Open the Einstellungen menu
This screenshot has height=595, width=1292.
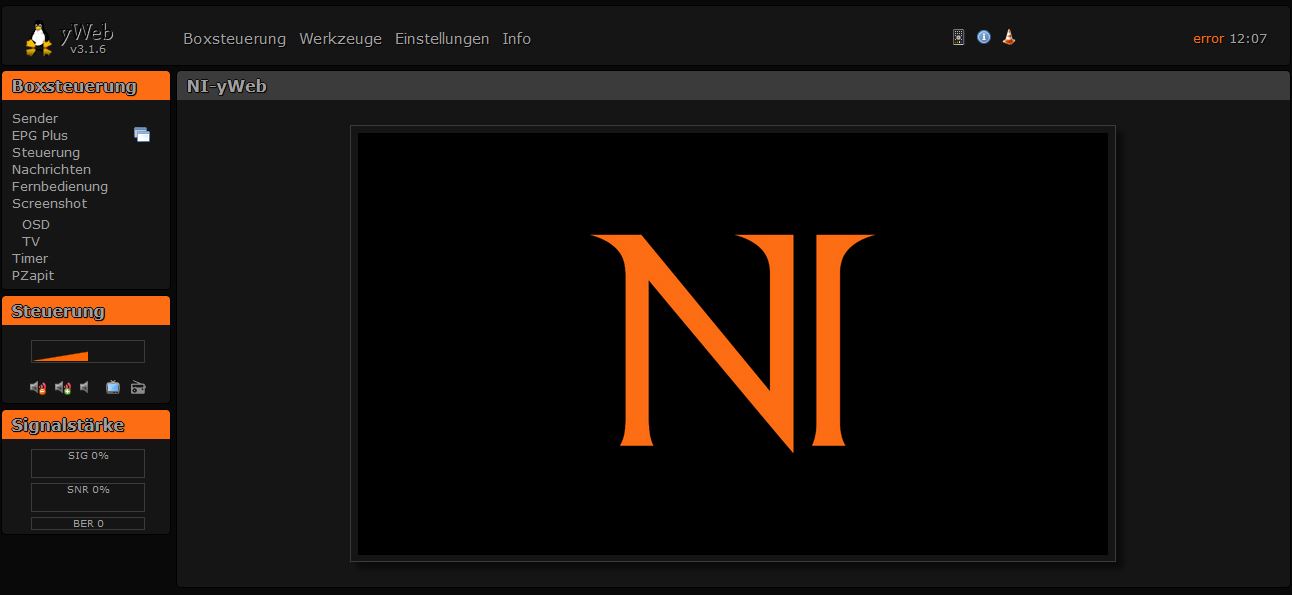pyautogui.click(x=442, y=39)
